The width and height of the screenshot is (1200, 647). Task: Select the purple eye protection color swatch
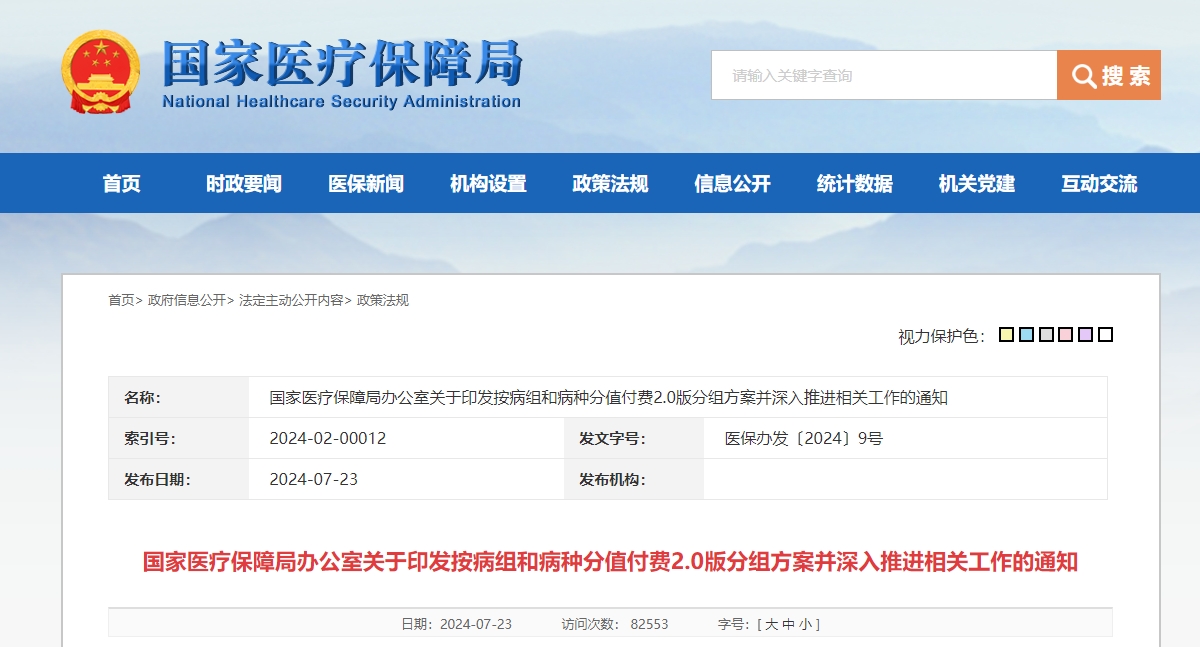click(1085, 334)
